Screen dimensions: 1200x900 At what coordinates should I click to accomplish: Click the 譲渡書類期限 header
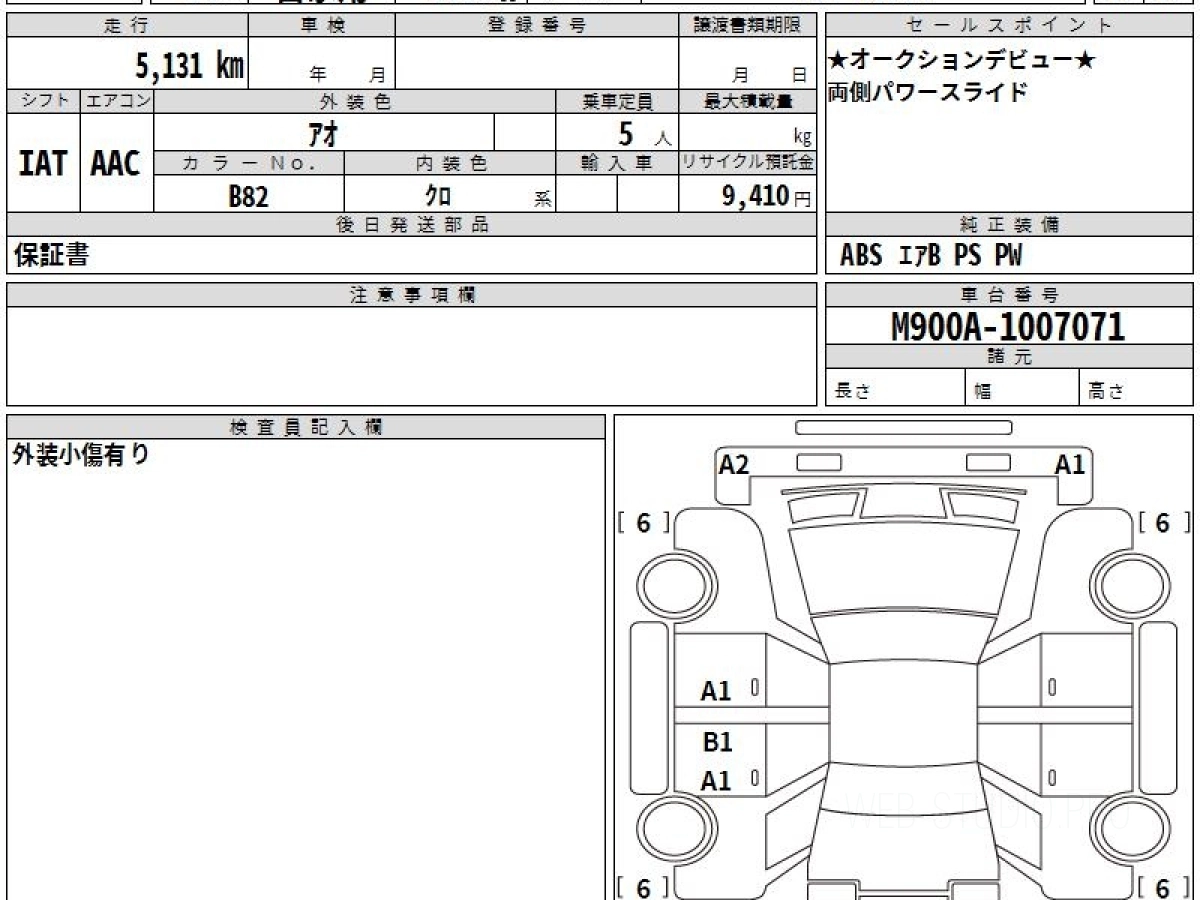(747, 26)
